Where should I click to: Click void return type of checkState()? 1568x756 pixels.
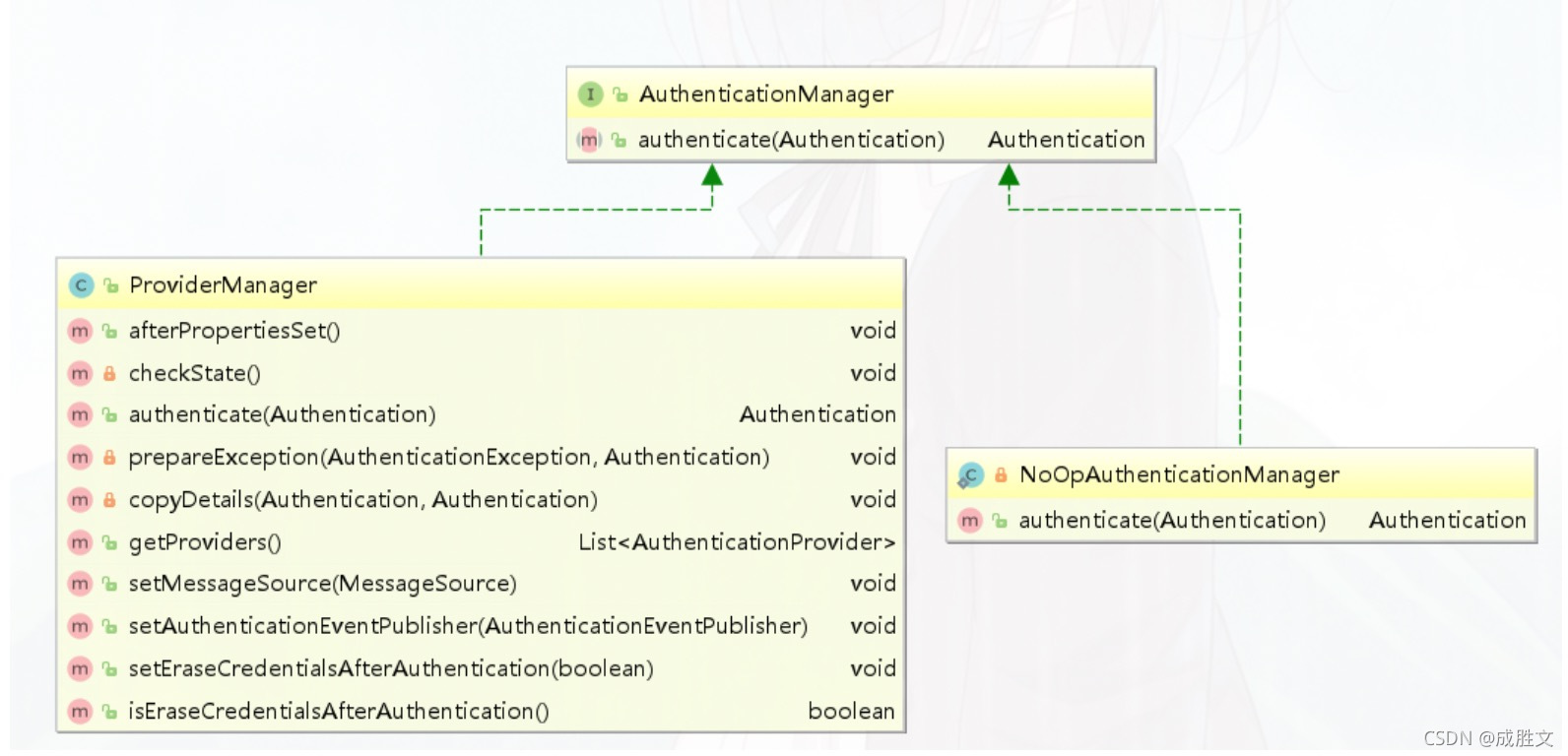tap(874, 373)
